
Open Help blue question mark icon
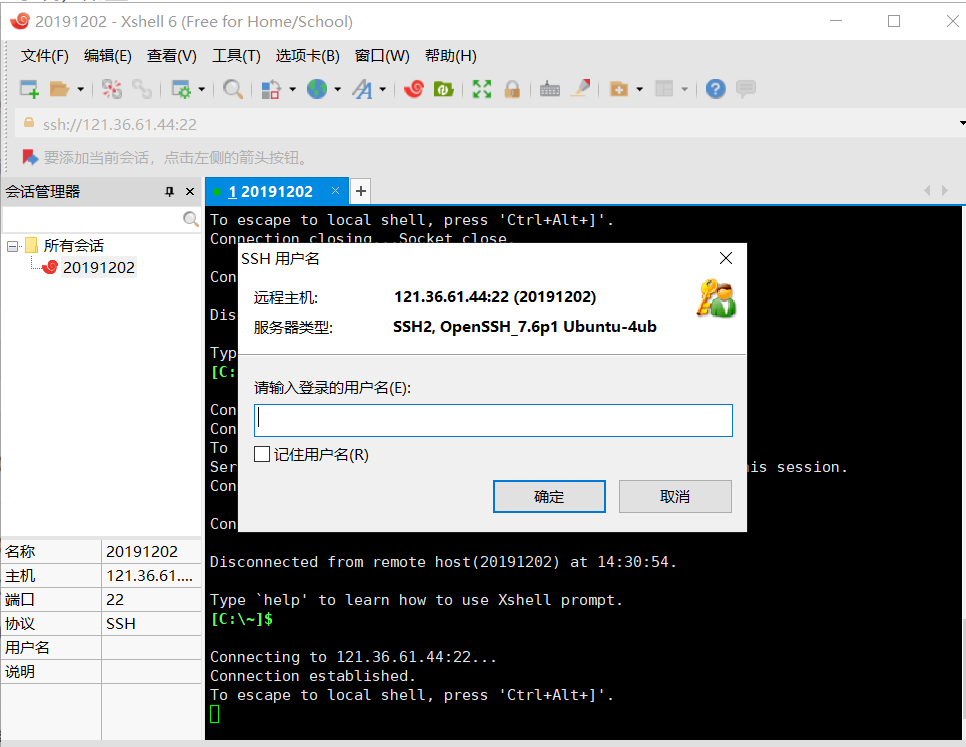(x=715, y=89)
